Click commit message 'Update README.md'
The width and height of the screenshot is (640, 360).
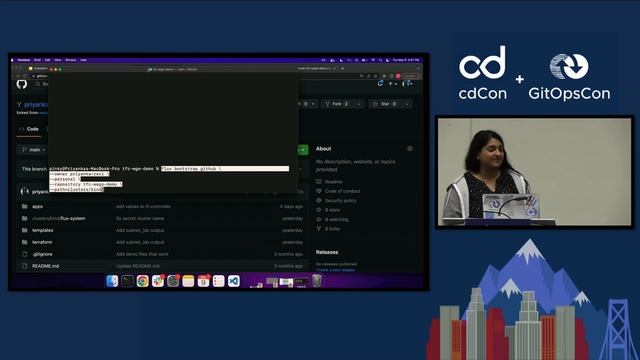138,266
